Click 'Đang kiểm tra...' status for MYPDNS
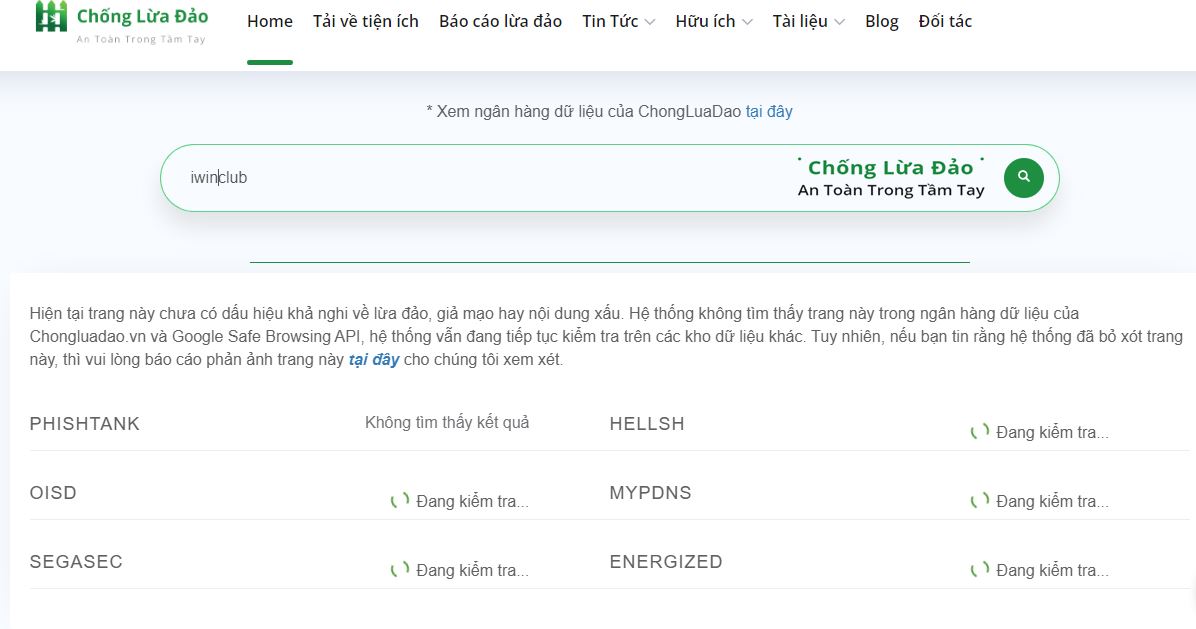Screen dimensions: 1196x629 (x=1053, y=502)
